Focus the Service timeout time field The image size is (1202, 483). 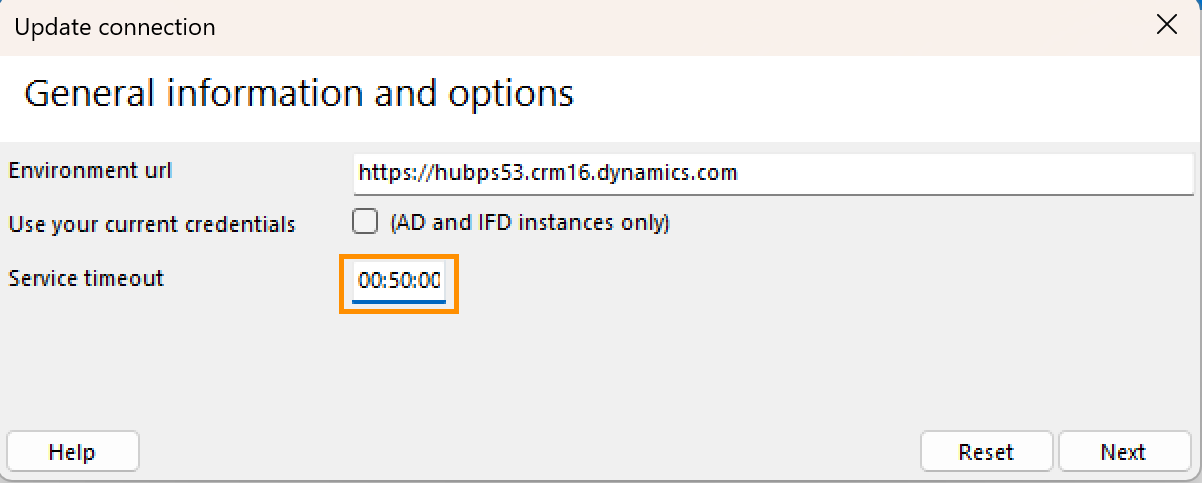399,282
